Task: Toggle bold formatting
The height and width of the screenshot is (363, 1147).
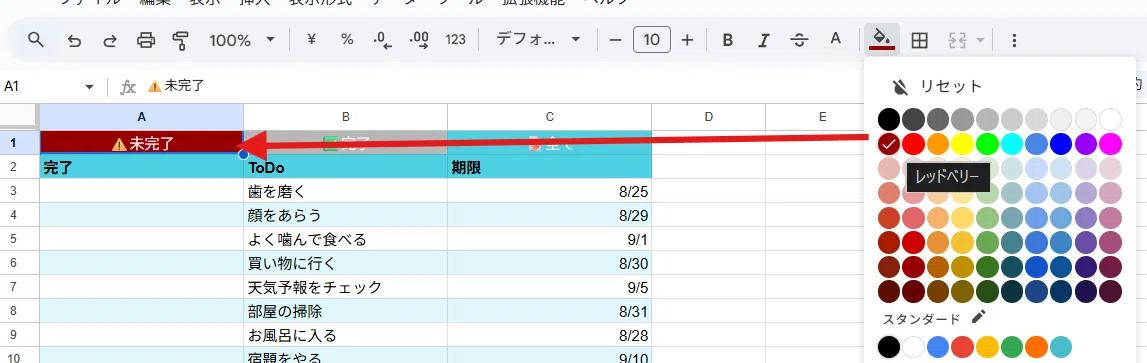Action: click(728, 40)
